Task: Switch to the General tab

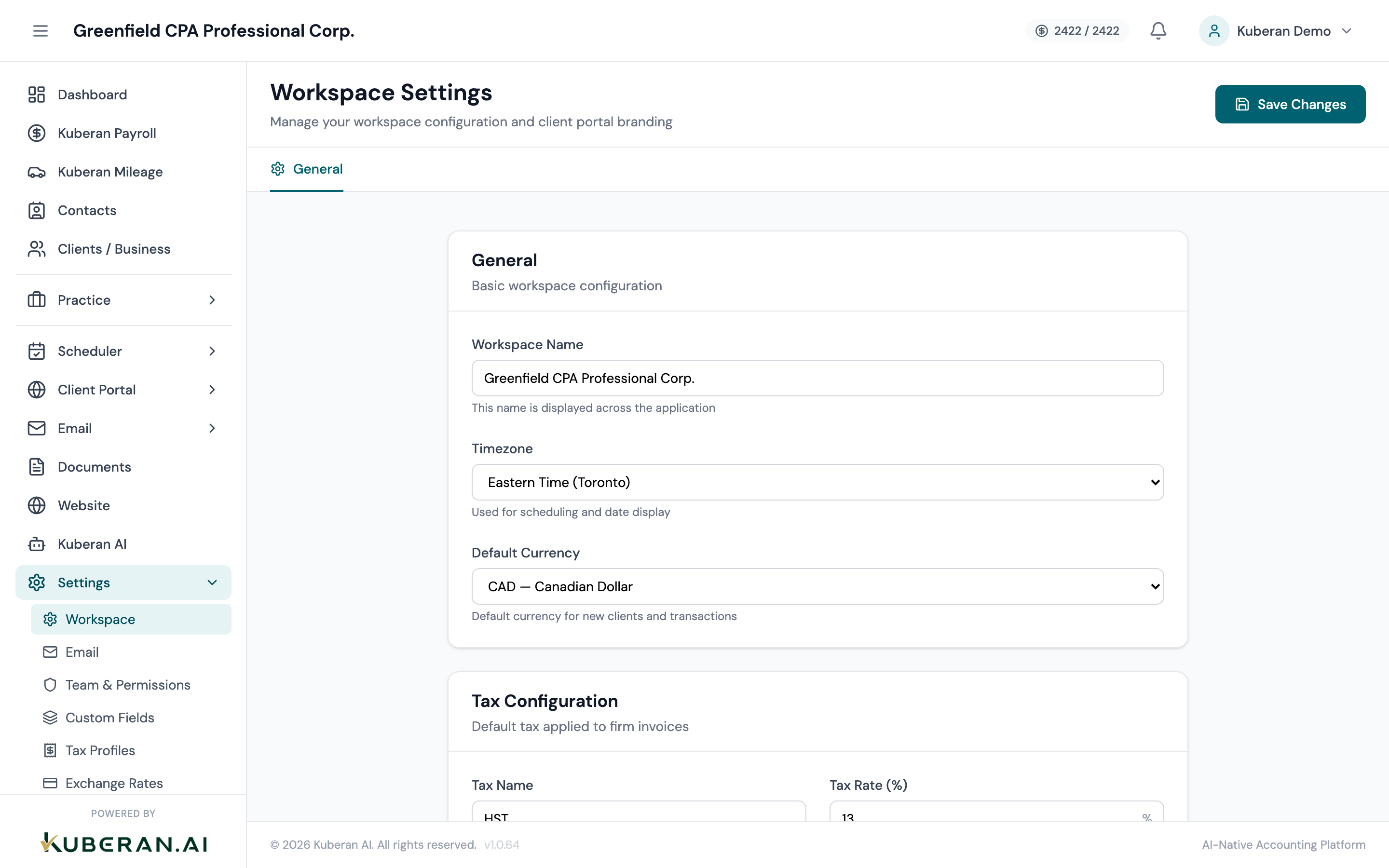Action: (x=307, y=169)
